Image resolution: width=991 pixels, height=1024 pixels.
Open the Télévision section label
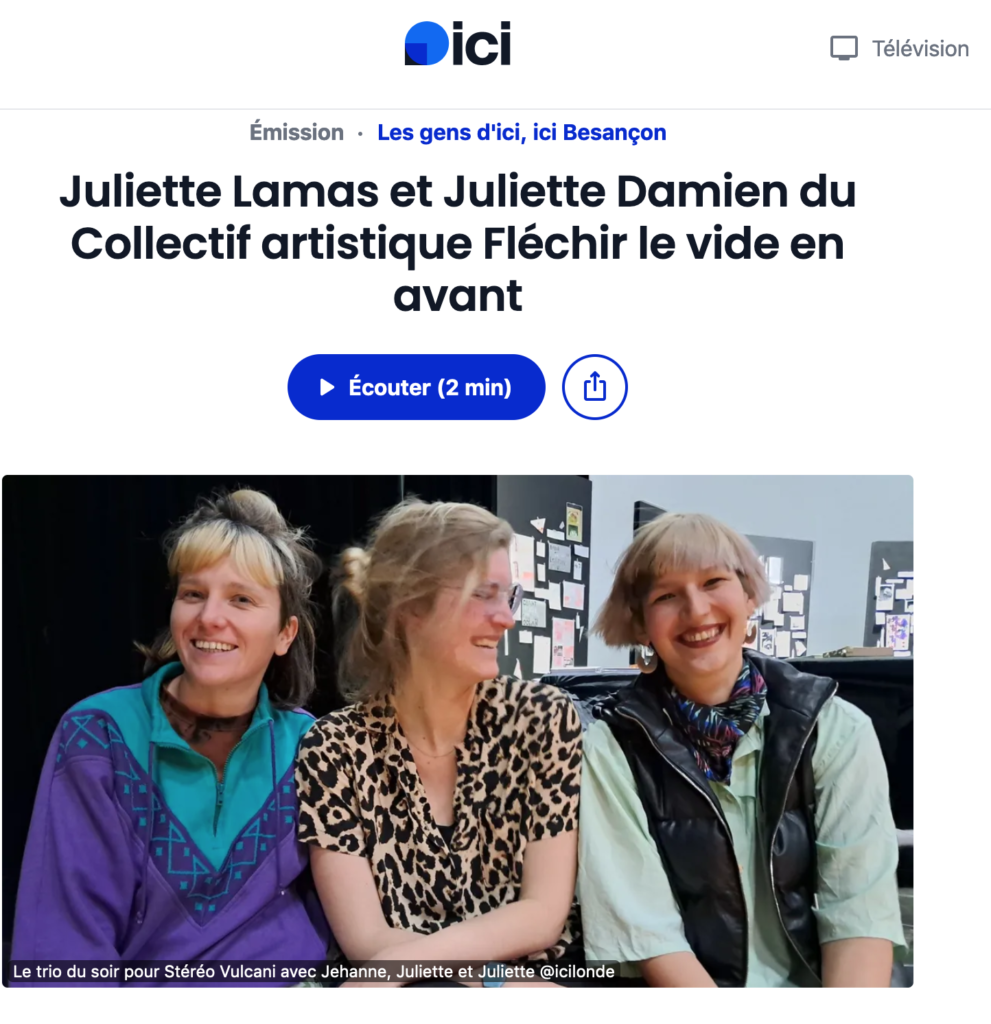920,48
